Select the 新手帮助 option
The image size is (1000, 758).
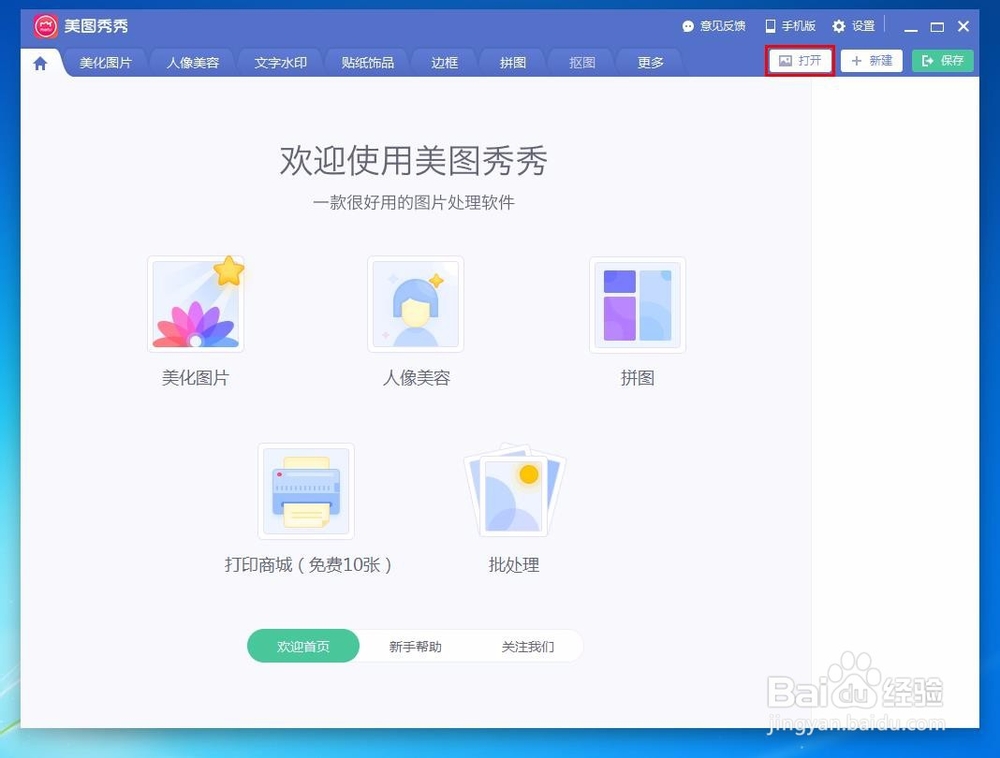coord(415,646)
